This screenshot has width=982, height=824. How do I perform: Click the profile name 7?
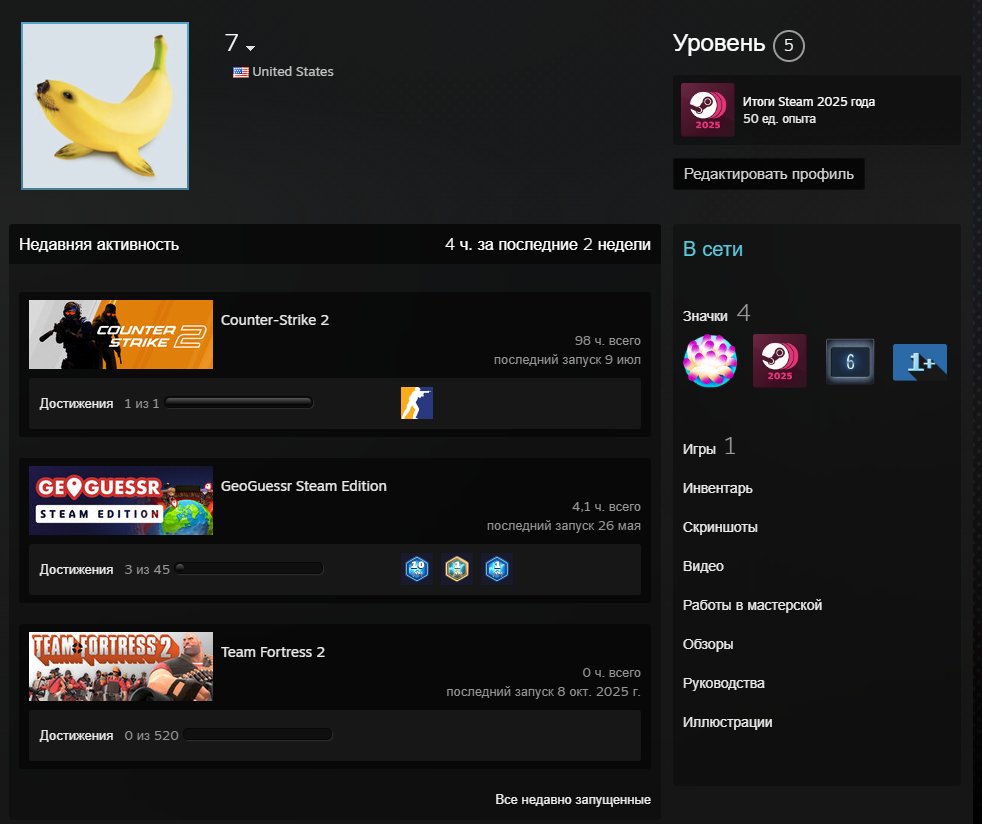[x=231, y=43]
